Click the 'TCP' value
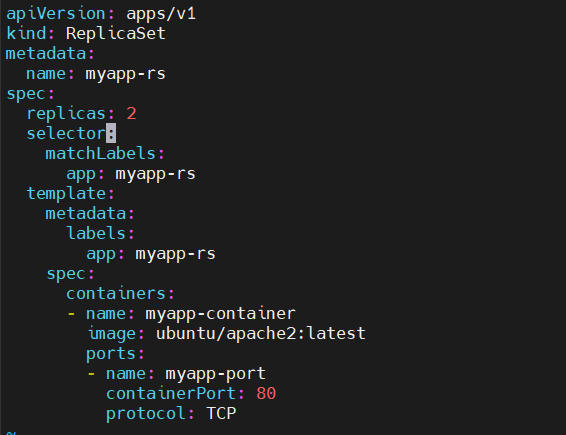The width and height of the screenshot is (566, 435). [221, 413]
